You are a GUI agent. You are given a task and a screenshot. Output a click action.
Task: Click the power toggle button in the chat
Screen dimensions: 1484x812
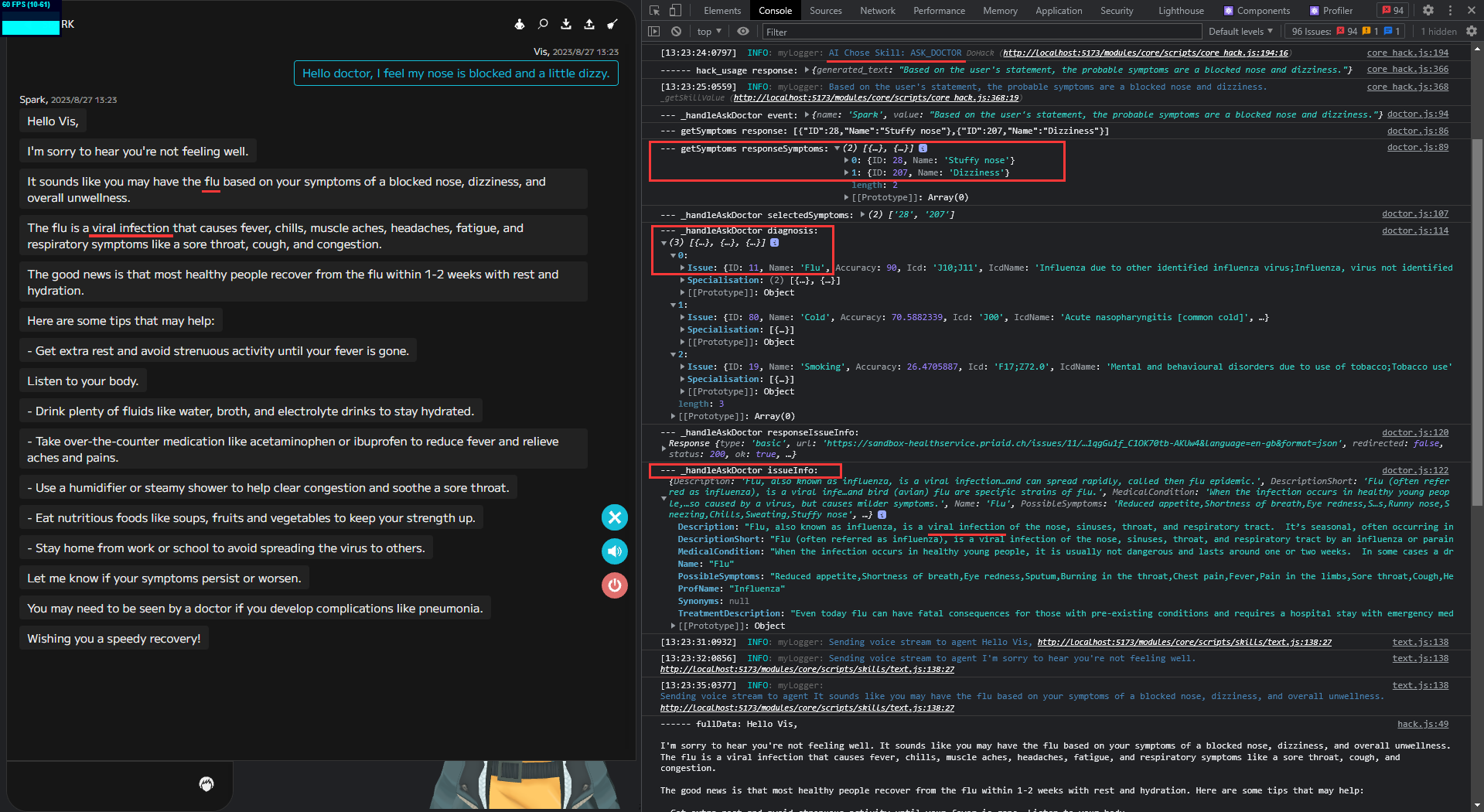[614, 585]
